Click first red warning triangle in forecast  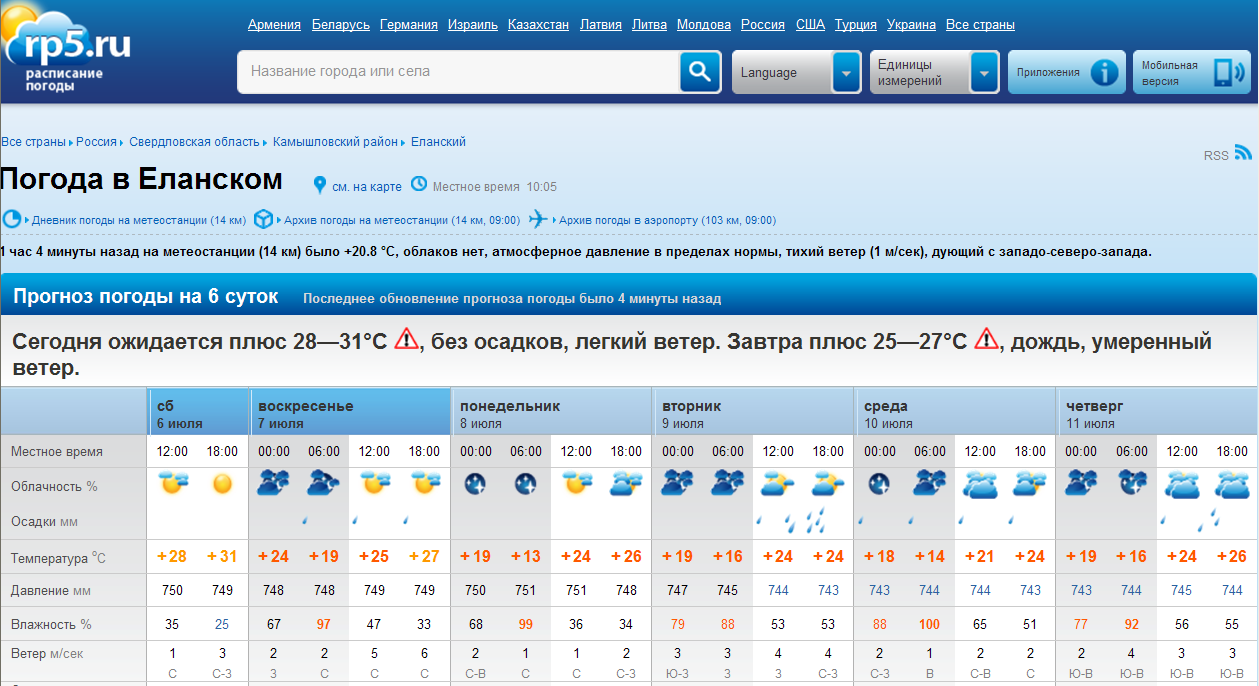pos(407,339)
